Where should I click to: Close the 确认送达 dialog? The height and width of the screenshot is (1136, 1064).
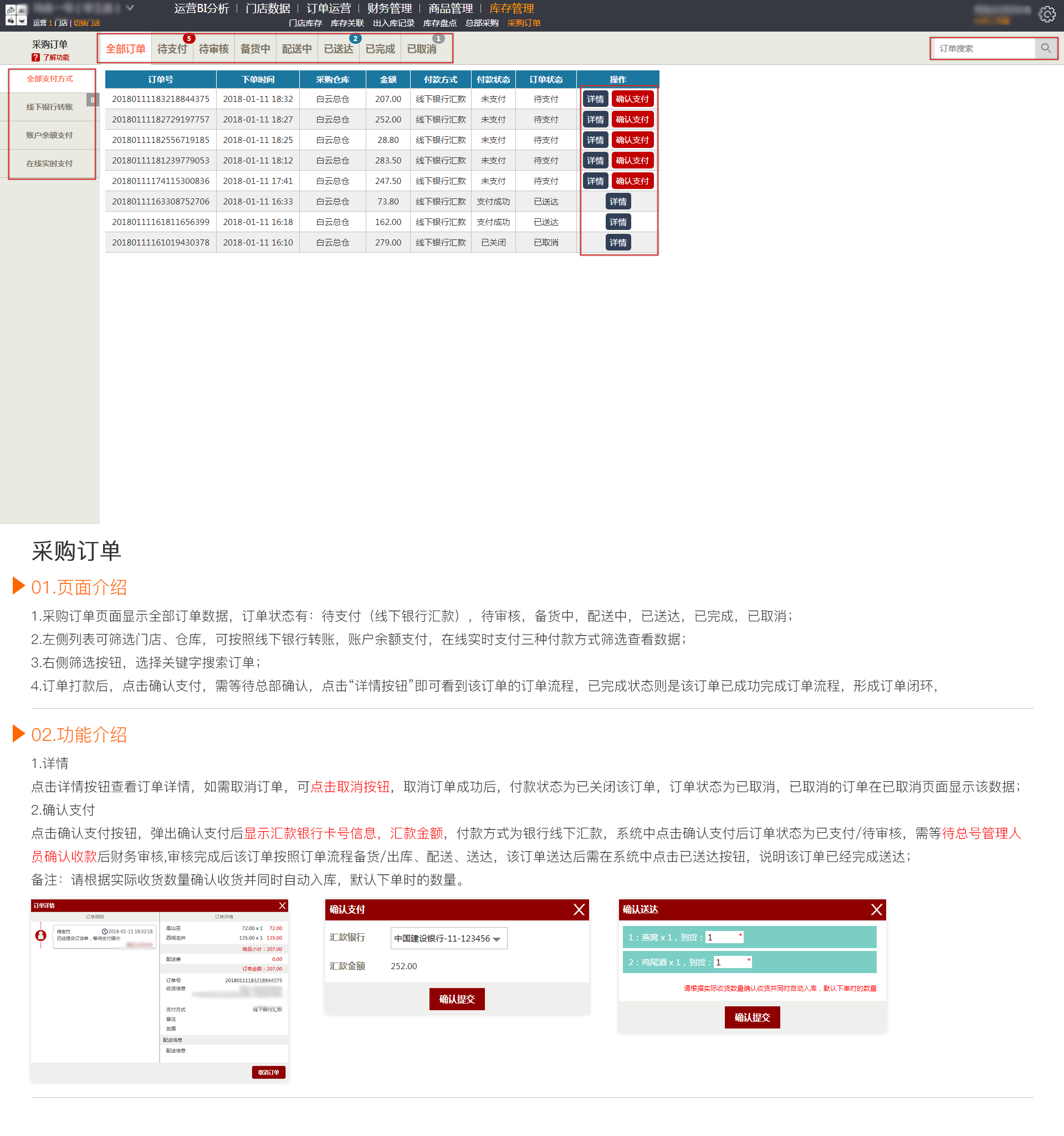[876, 910]
